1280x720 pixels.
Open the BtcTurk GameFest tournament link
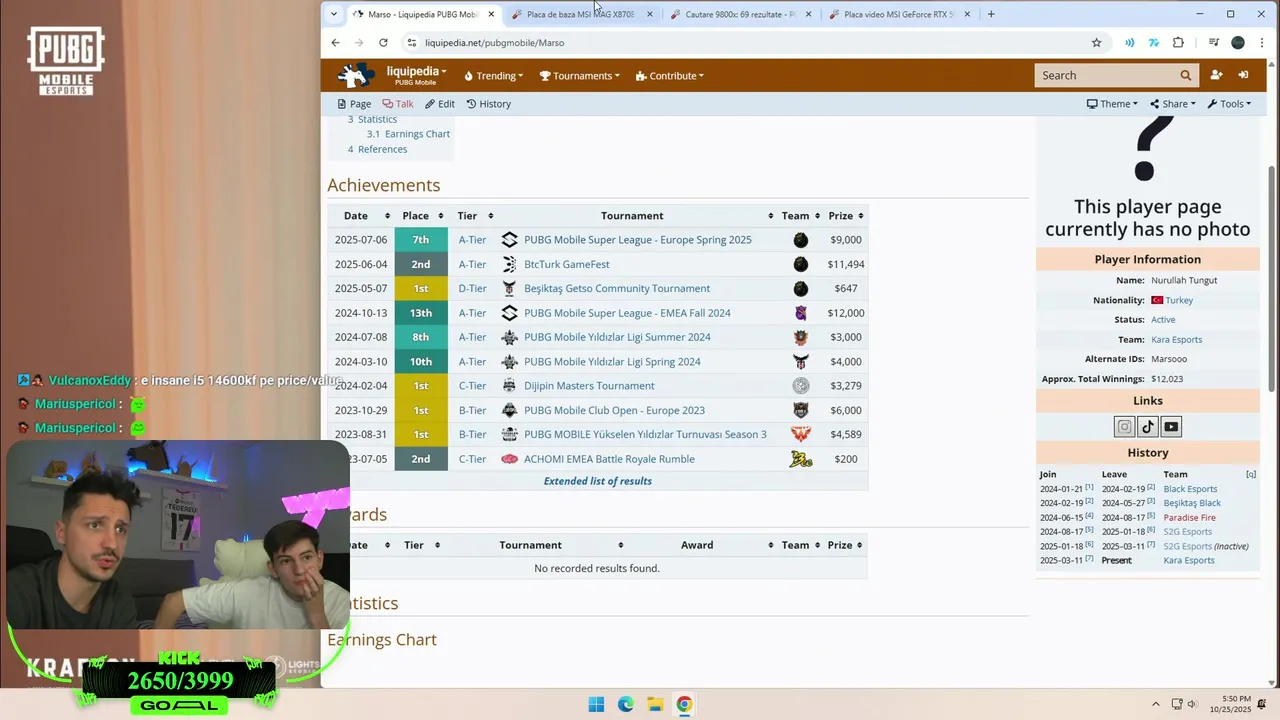coord(567,264)
